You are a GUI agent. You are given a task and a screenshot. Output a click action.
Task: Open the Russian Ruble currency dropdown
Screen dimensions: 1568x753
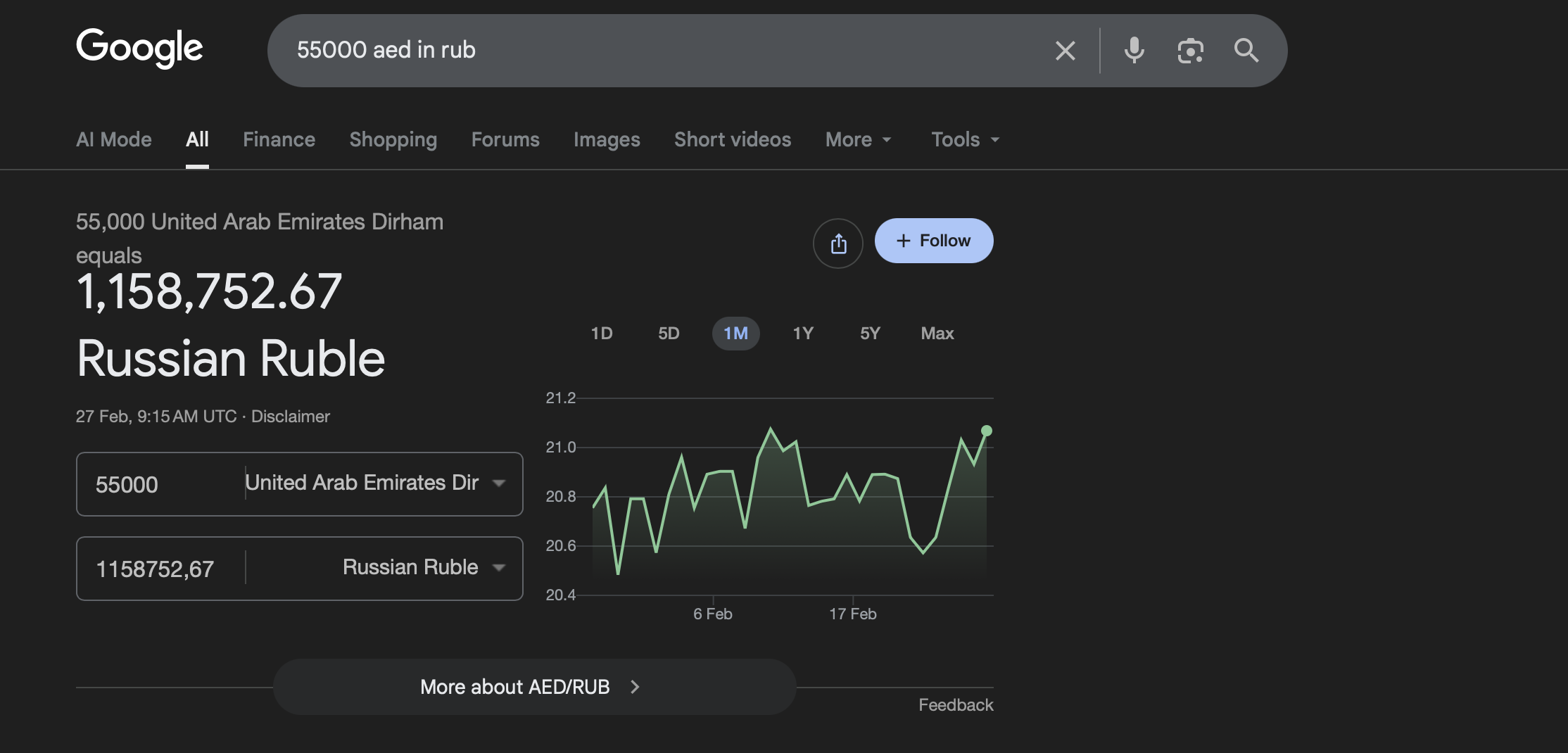(x=422, y=568)
